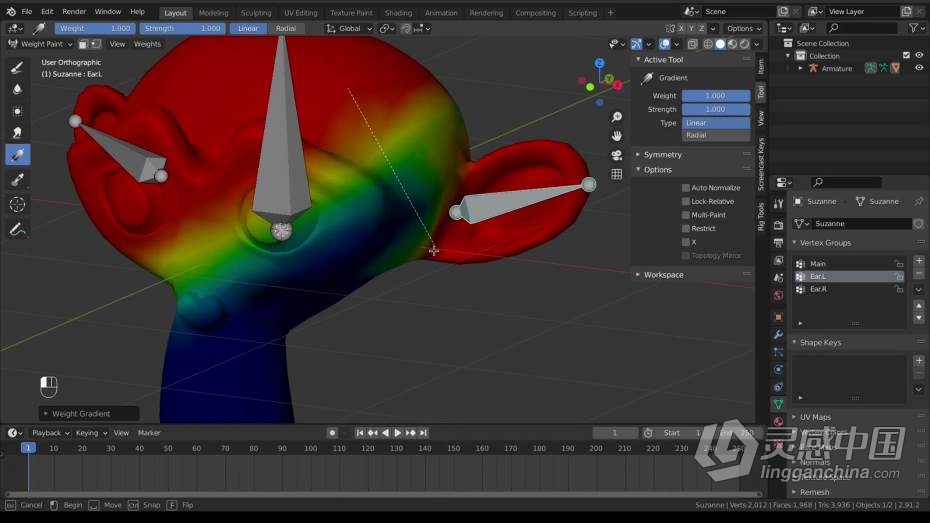Open the Render properties tab icon
Screen dimensions: 930x523
[x=778, y=225]
